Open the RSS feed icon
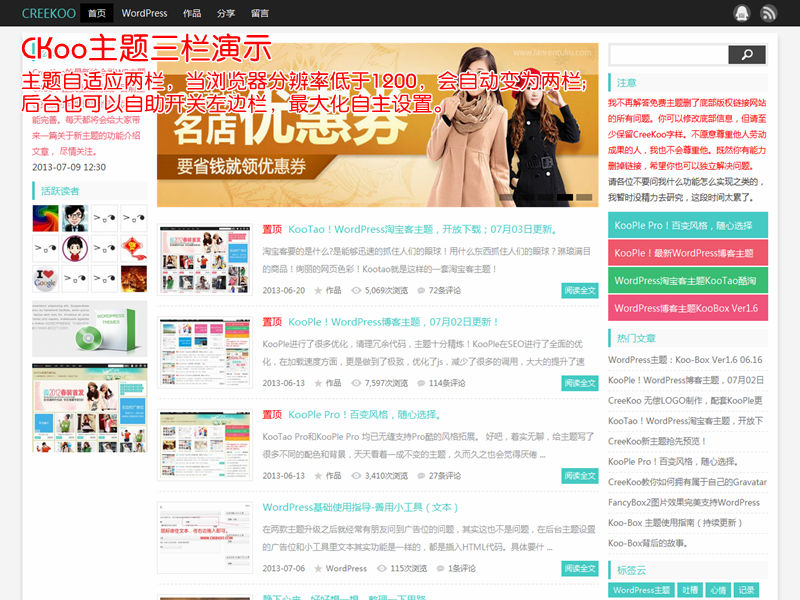Viewport: 800px width, 600px height. [x=768, y=13]
